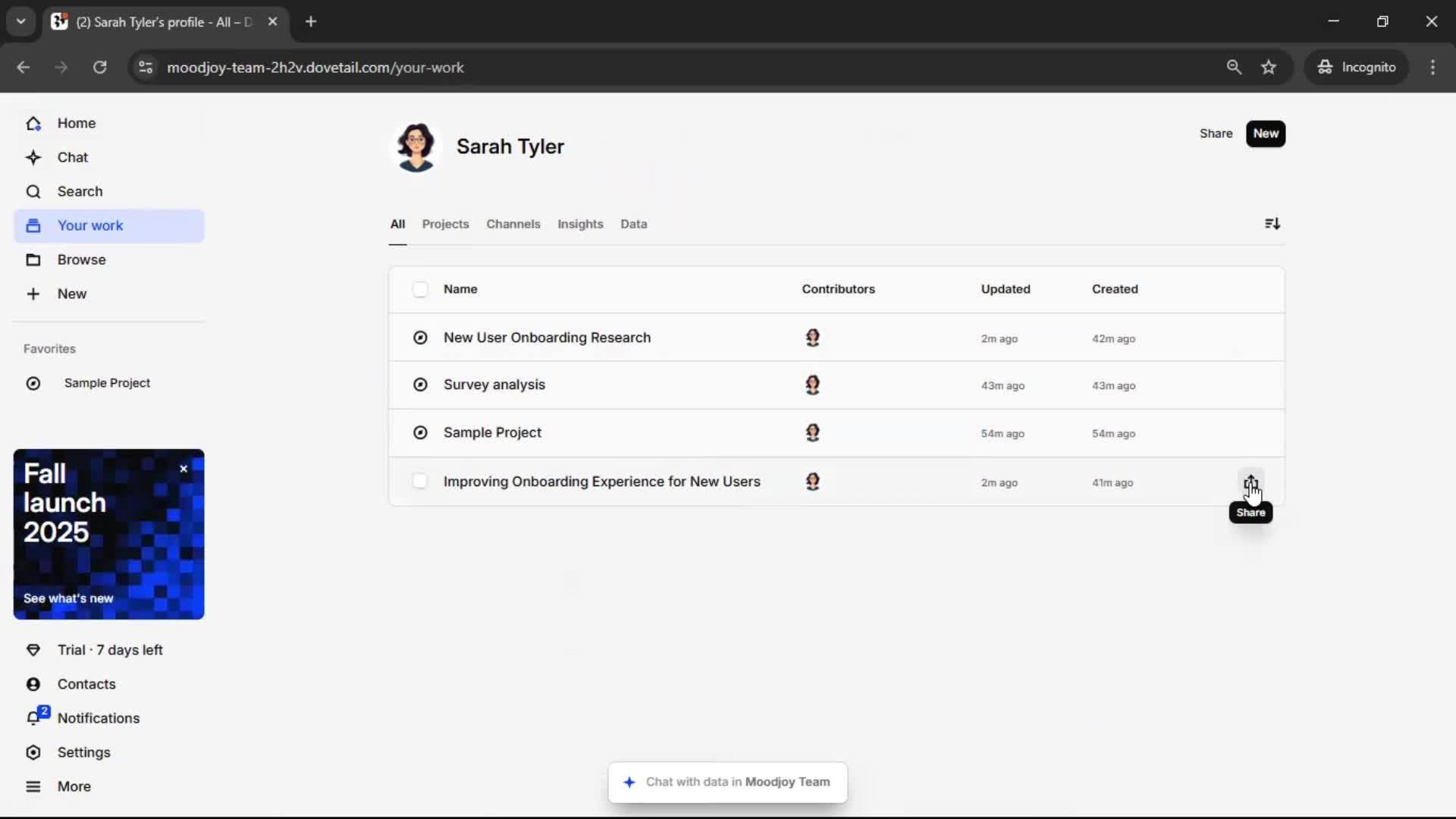This screenshot has width=1456, height=819.
Task: Click the sort order icon
Action: coord(1272,224)
